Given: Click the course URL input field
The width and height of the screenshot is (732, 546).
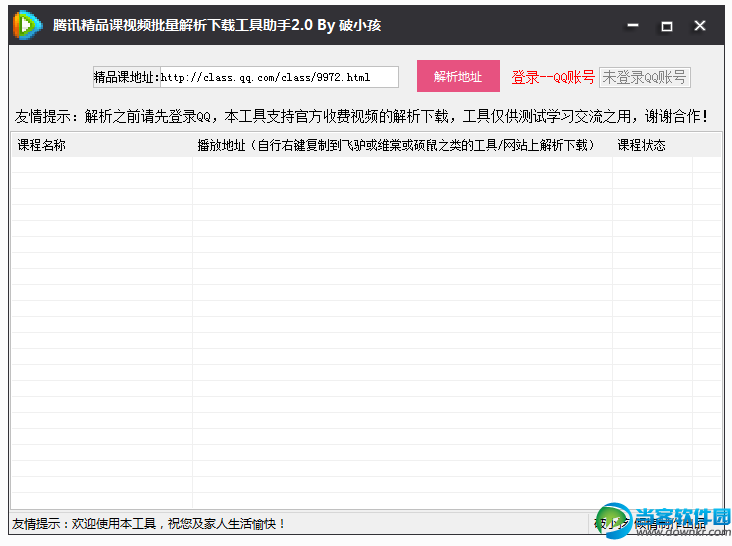Looking at the screenshot, I should pos(279,77).
